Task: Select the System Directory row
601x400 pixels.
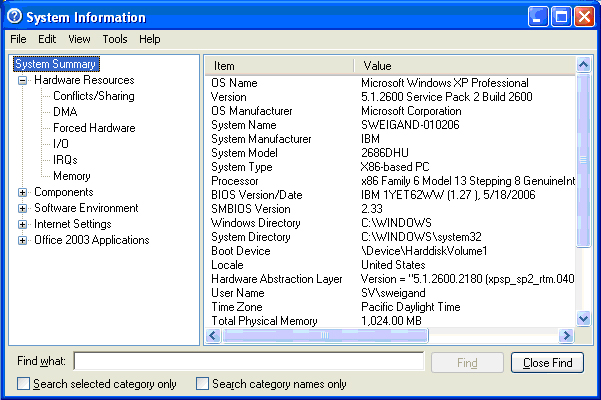Action: click(391, 237)
